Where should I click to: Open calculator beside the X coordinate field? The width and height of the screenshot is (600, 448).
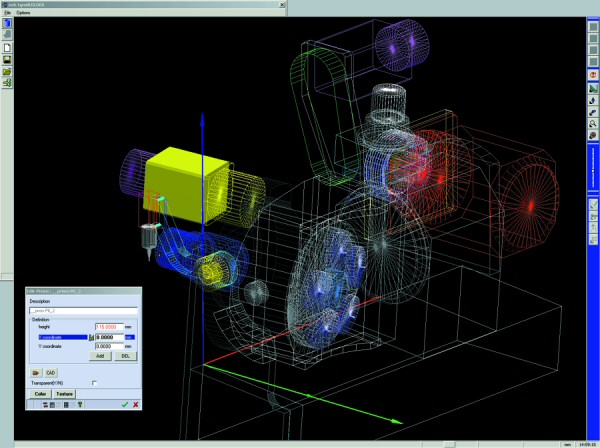pyautogui.click(x=91, y=337)
